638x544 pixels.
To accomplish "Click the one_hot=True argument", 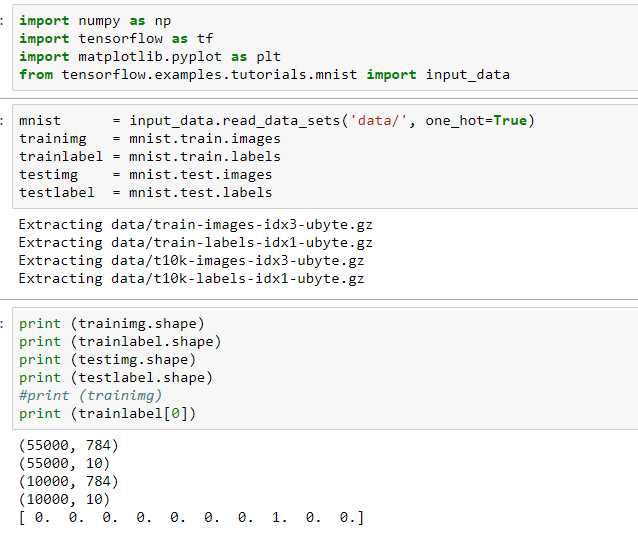I will click(476, 121).
